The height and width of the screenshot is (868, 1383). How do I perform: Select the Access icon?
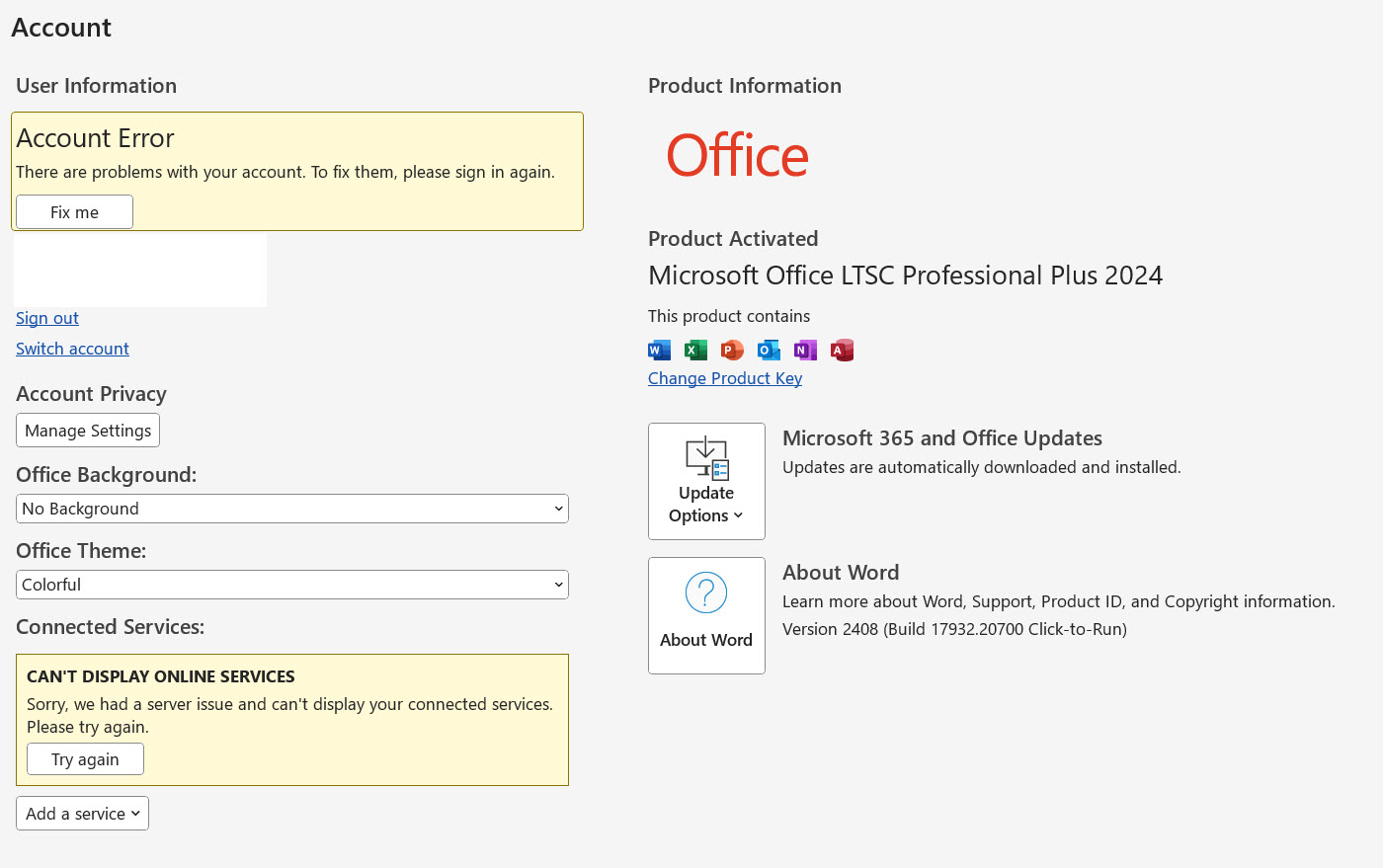(x=842, y=350)
